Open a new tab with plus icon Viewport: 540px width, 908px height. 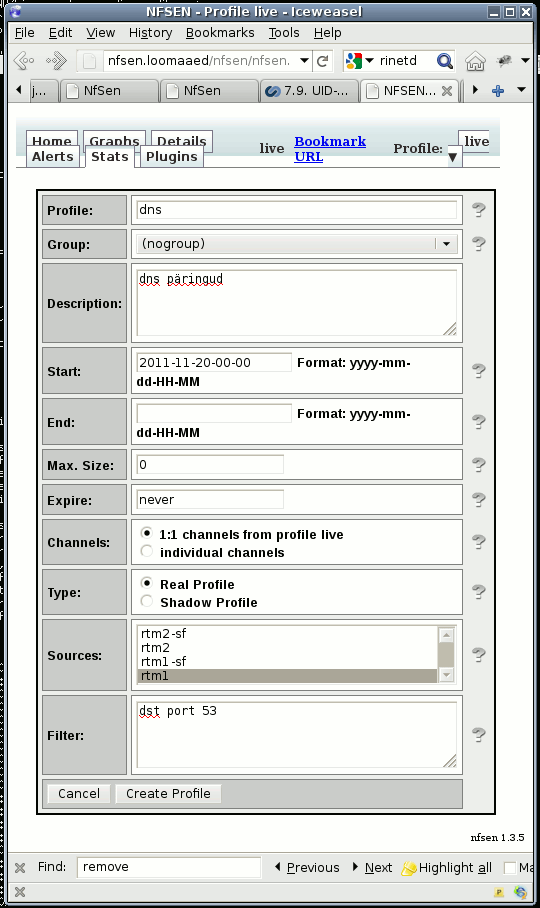(498, 90)
